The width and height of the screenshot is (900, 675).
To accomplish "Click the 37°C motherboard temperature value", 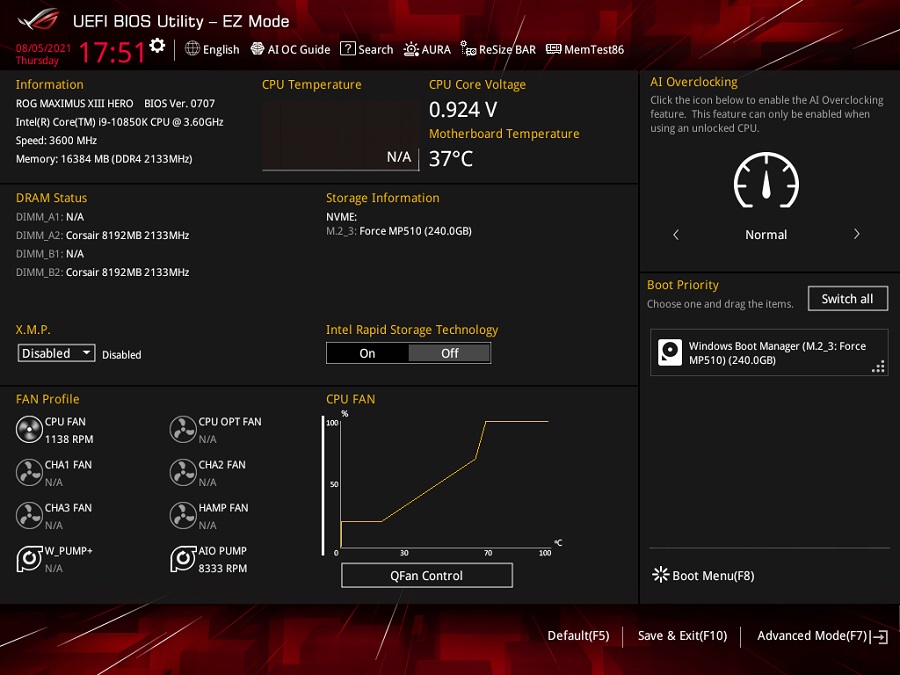I will (451, 158).
